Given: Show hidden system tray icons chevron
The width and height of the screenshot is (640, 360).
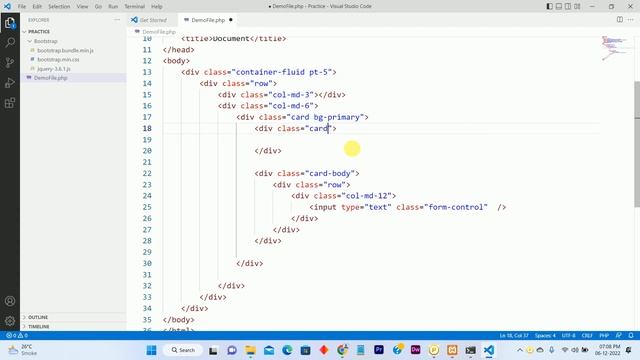Looking at the screenshot, I should coord(520,350).
